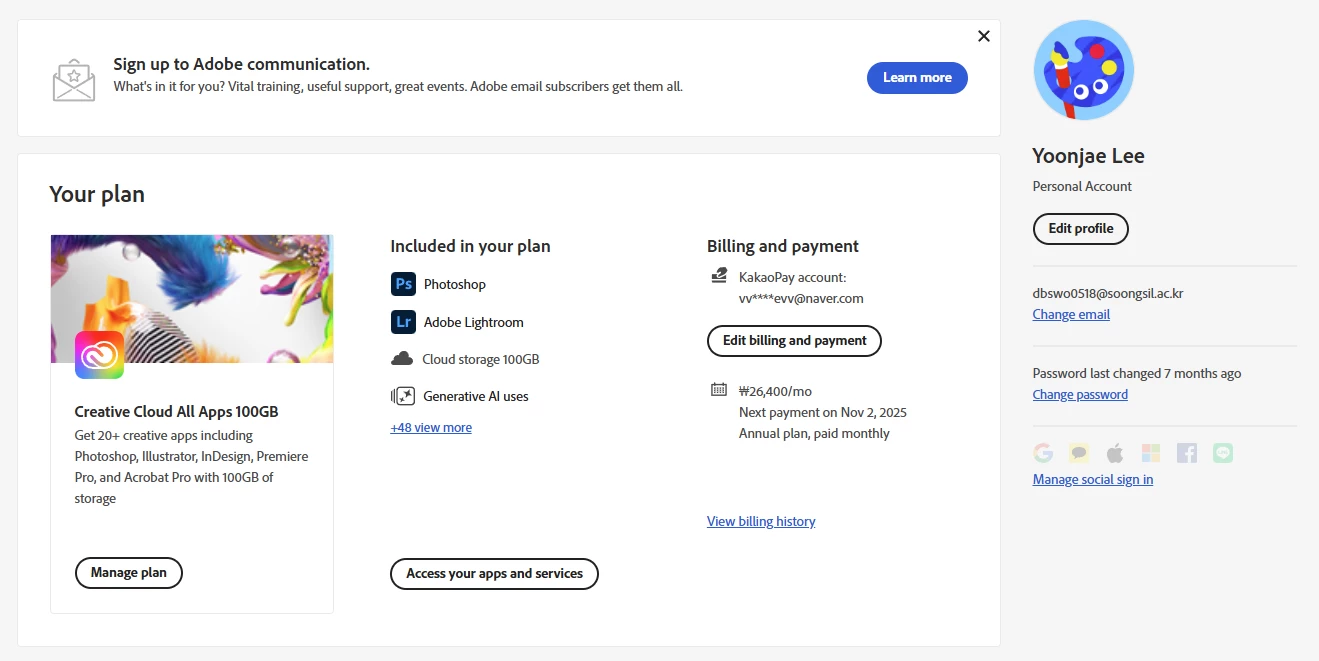The width and height of the screenshot is (1319, 661).
Task: Click the Creative Cloud rainbow logo icon
Action: click(x=99, y=355)
